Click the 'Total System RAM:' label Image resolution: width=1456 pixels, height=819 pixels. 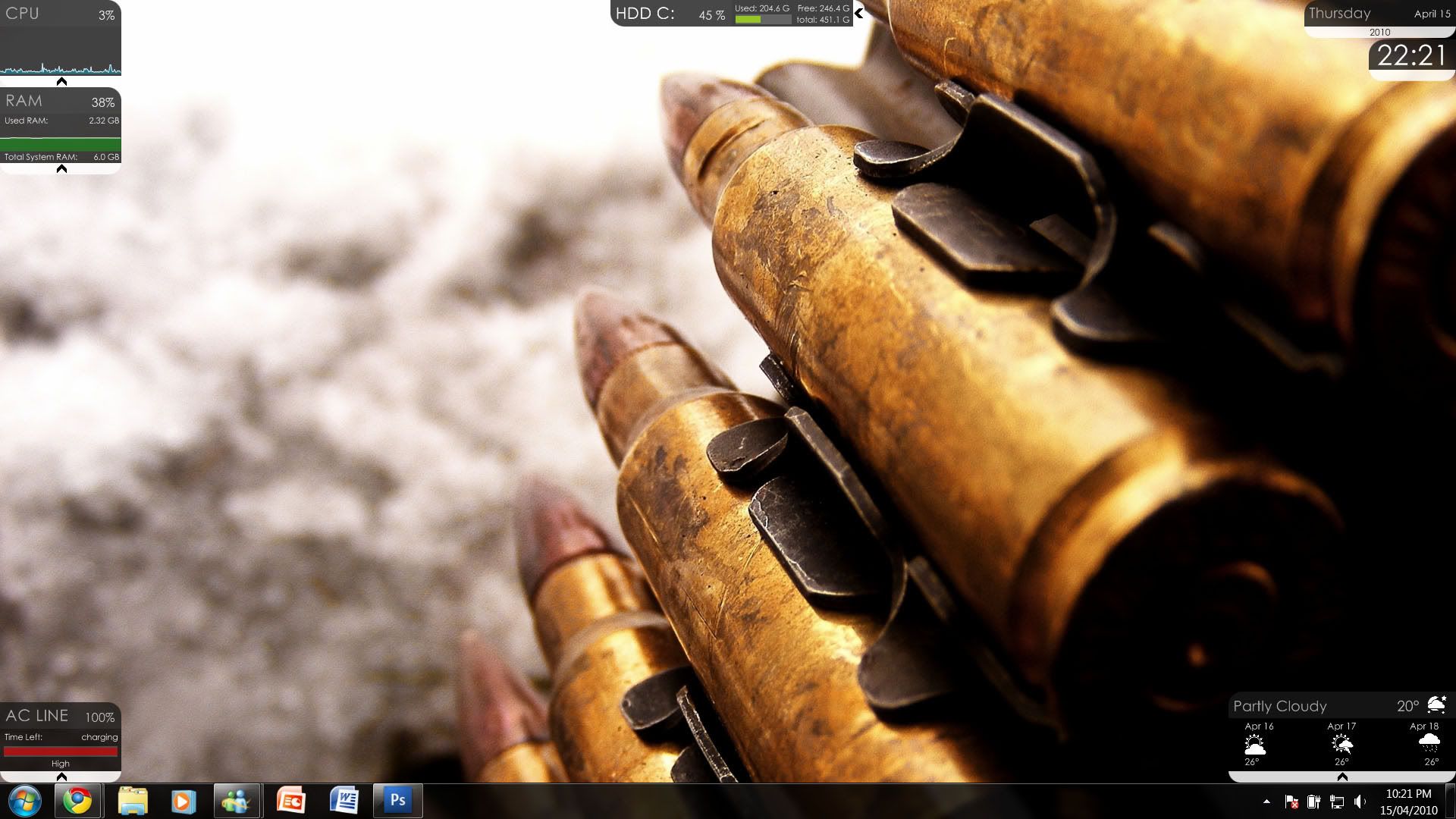pos(41,157)
